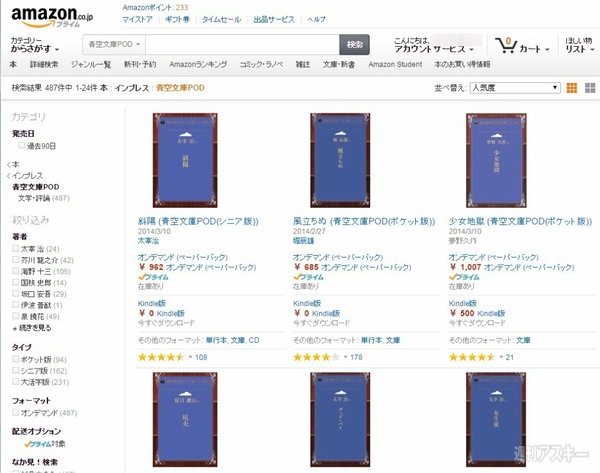
Task: Open the shopping cart icon
Action: pyautogui.click(x=505, y=45)
